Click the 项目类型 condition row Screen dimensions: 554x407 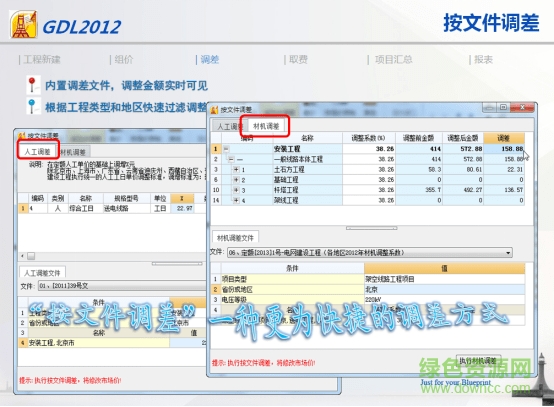[x=292, y=279]
